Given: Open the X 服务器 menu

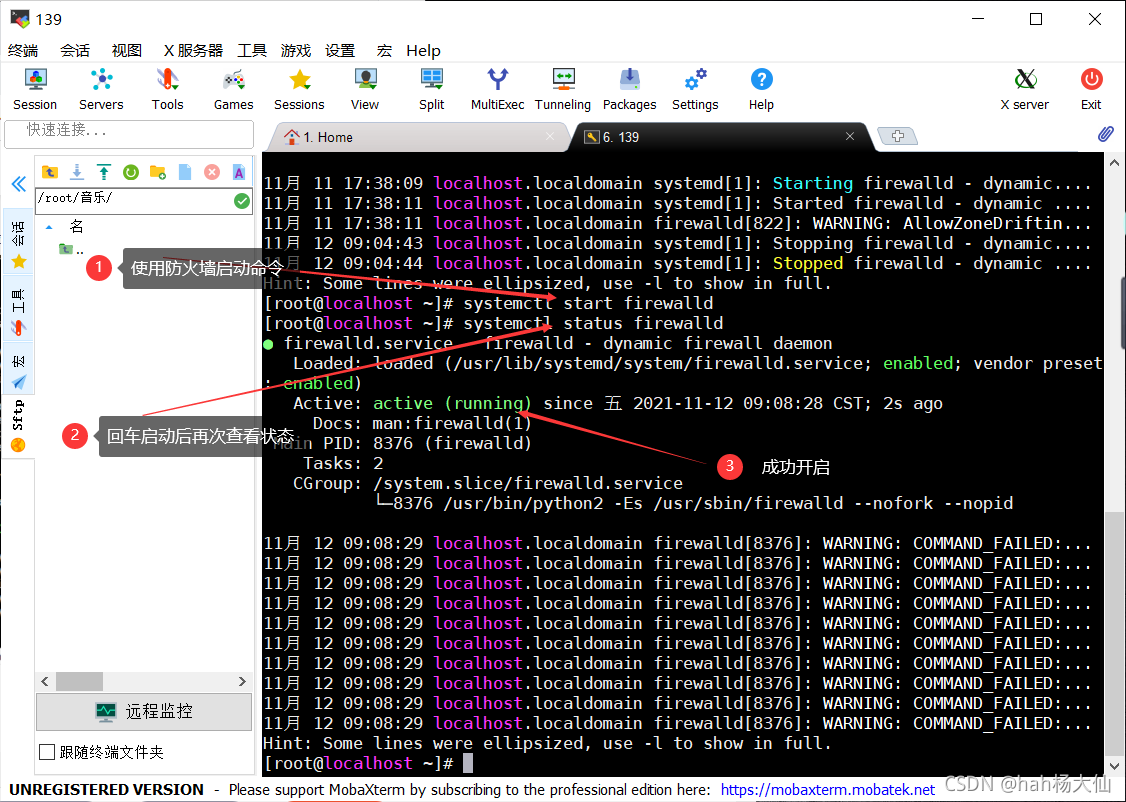Looking at the screenshot, I should [193, 50].
